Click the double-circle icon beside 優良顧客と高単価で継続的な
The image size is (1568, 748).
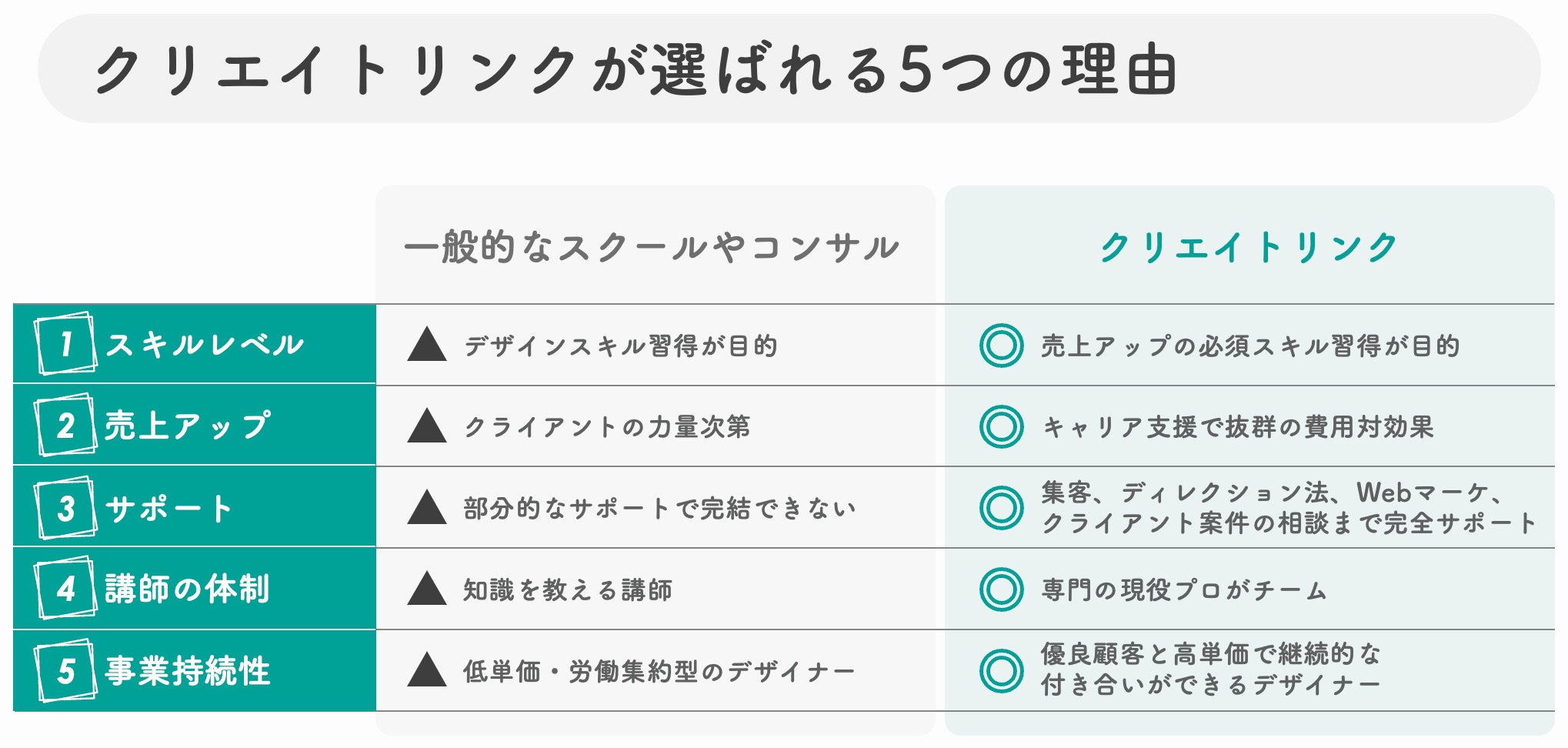click(x=1001, y=670)
